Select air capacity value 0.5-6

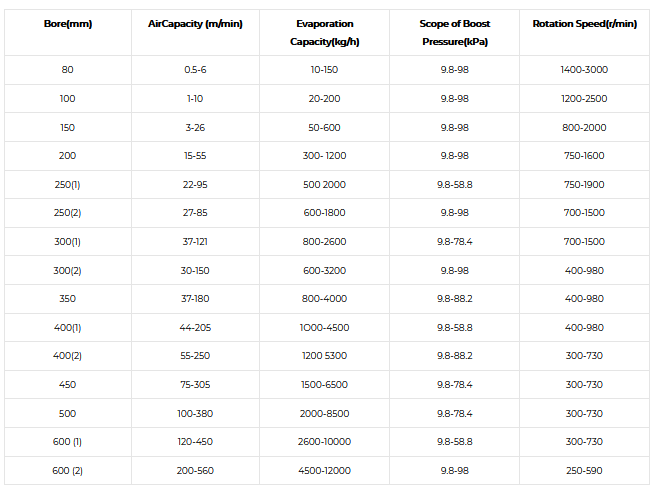click(195, 70)
